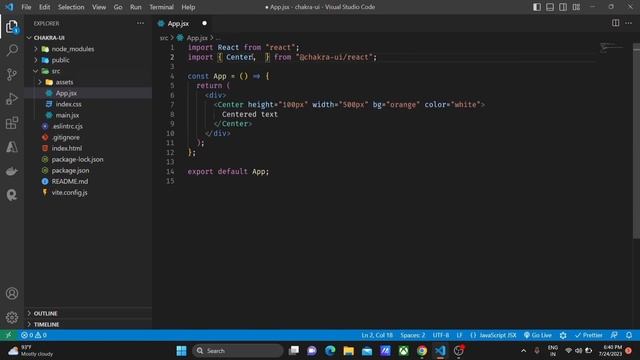Open the Help menu
This screenshot has height=360, width=640.
point(188,7)
